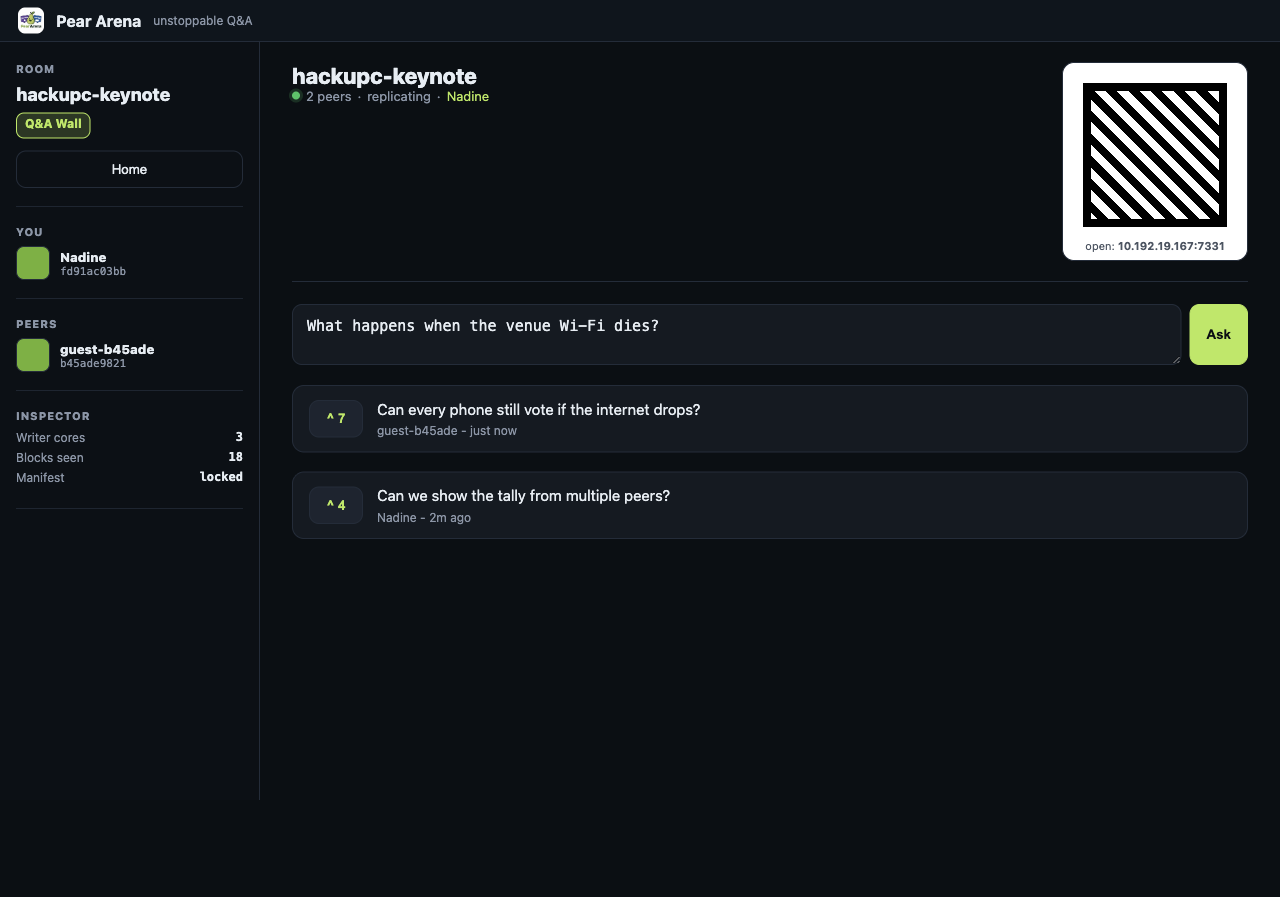The height and width of the screenshot is (897, 1280).
Task: Click the room QR code image
Action: 1155,155
